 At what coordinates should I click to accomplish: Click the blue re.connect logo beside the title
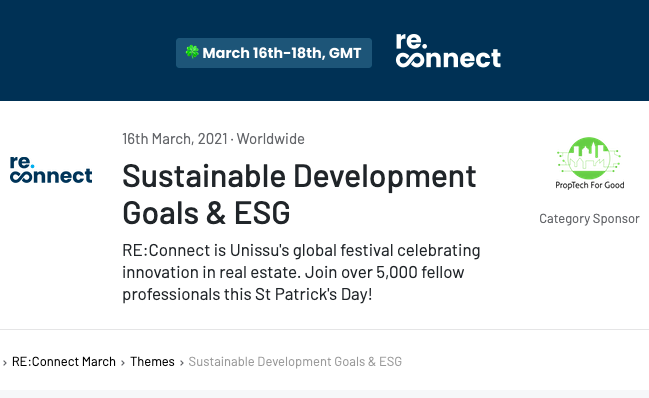click(x=51, y=170)
